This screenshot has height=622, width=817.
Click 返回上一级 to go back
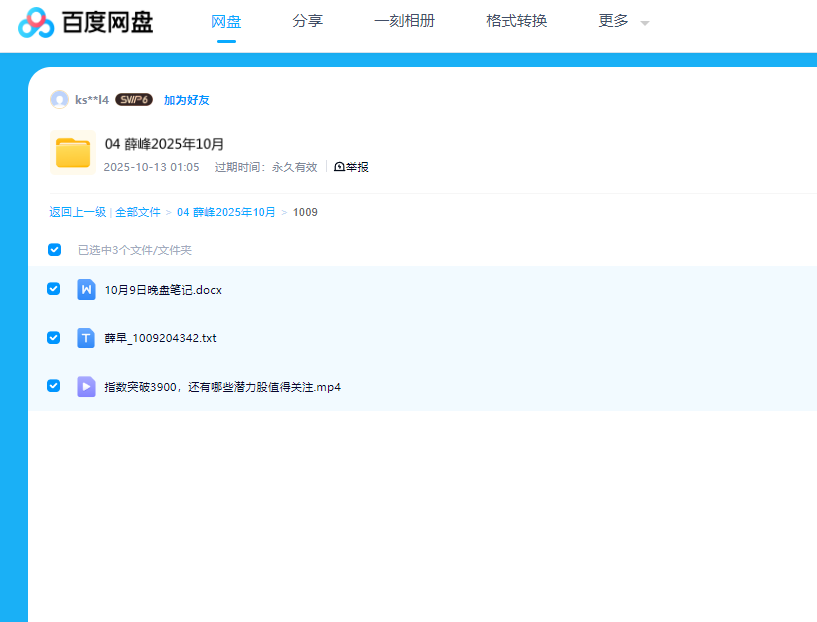tap(77, 212)
